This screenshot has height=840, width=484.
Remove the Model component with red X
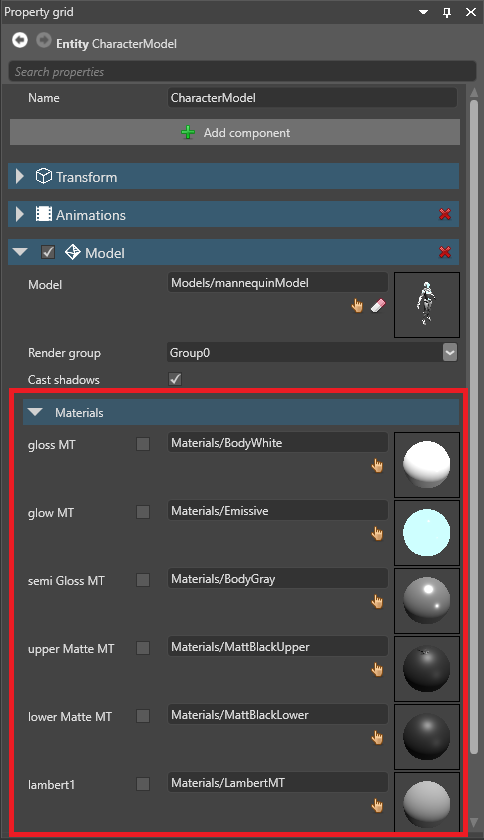point(445,252)
